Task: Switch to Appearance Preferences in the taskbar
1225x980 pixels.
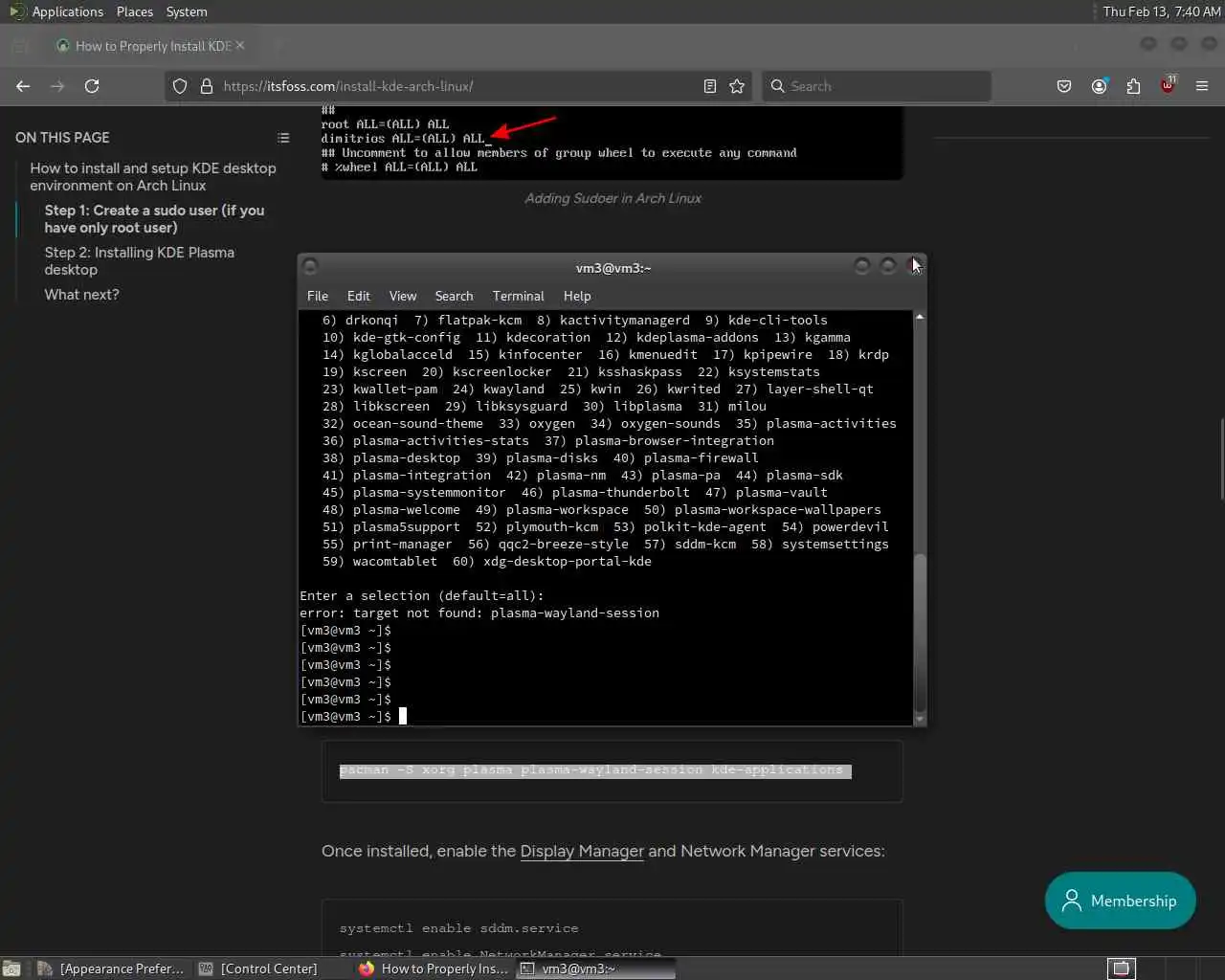Action: [x=110, y=969]
